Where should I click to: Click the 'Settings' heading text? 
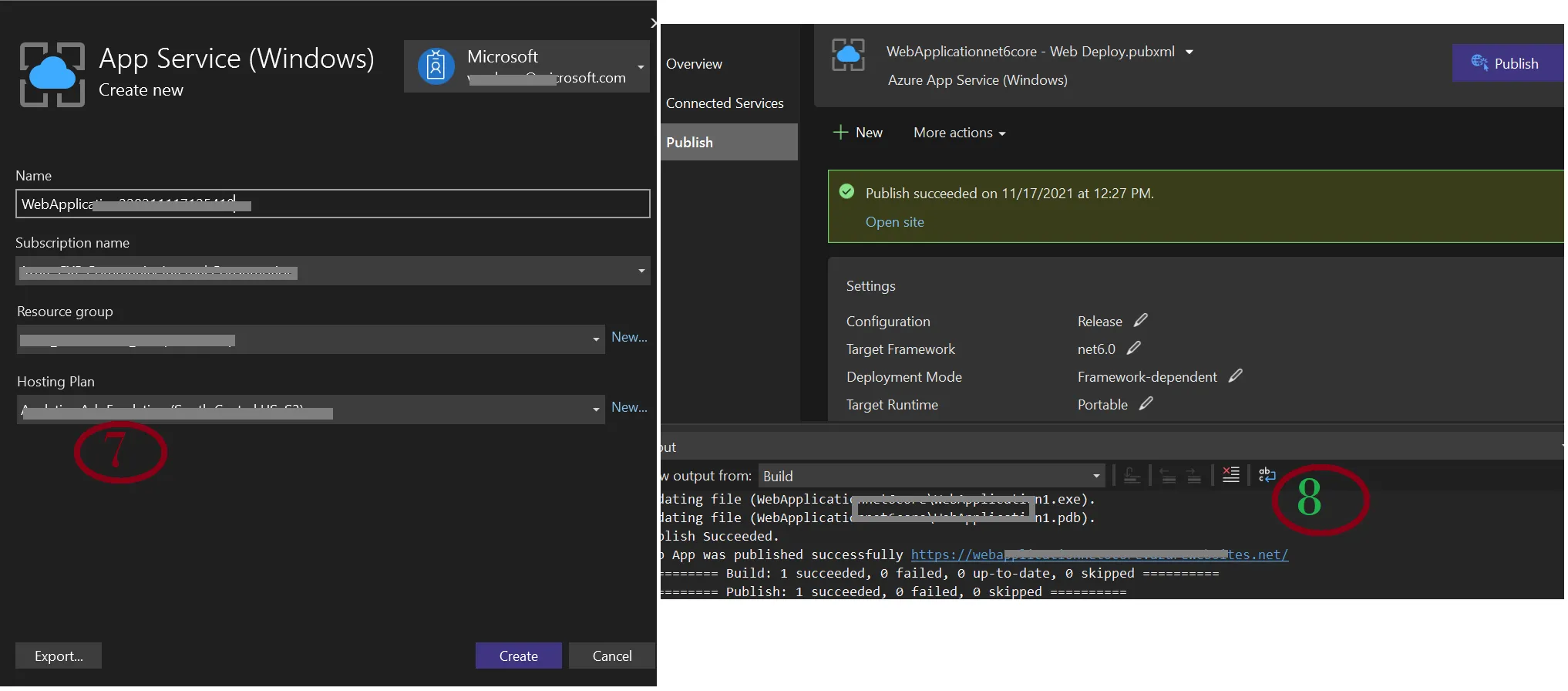click(x=870, y=286)
